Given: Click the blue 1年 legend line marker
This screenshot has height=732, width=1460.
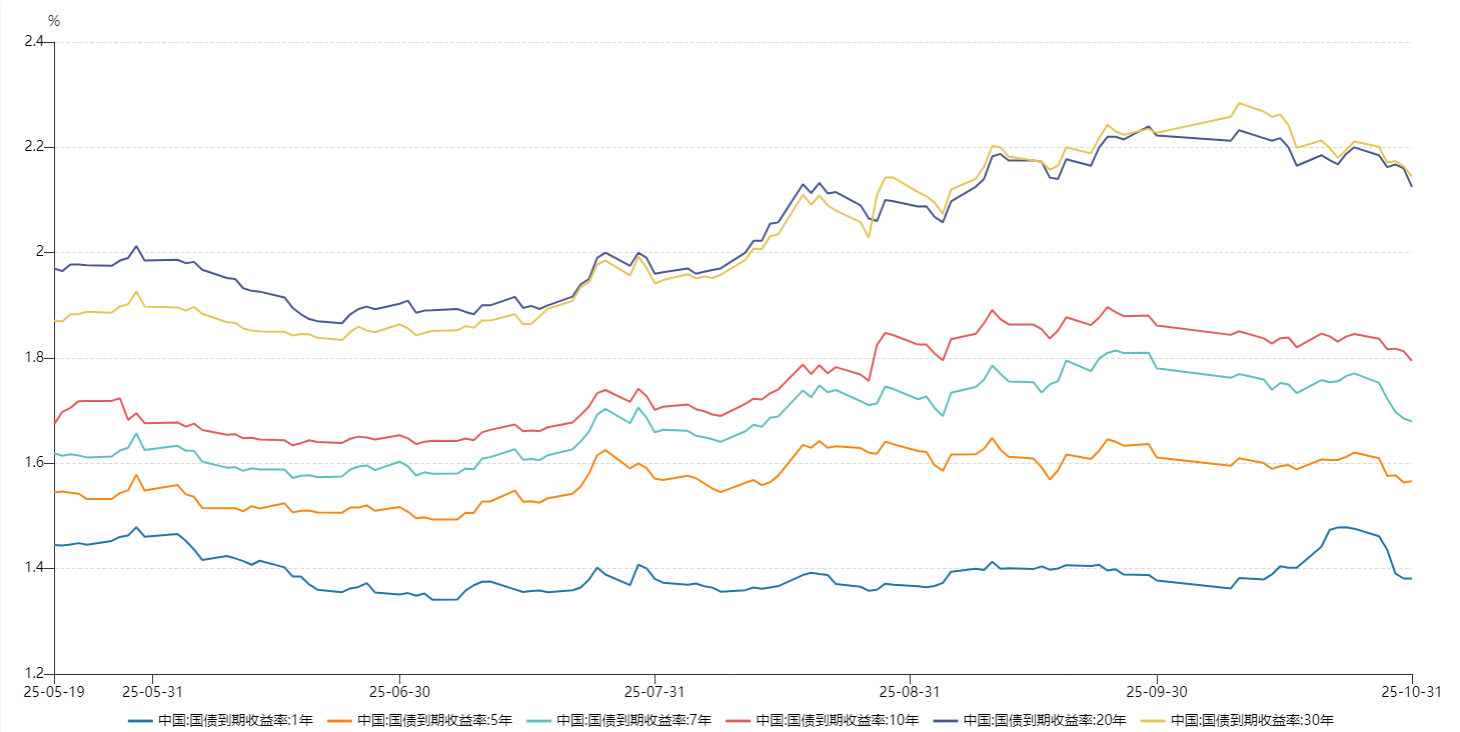Looking at the screenshot, I should [x=141, y=720].
